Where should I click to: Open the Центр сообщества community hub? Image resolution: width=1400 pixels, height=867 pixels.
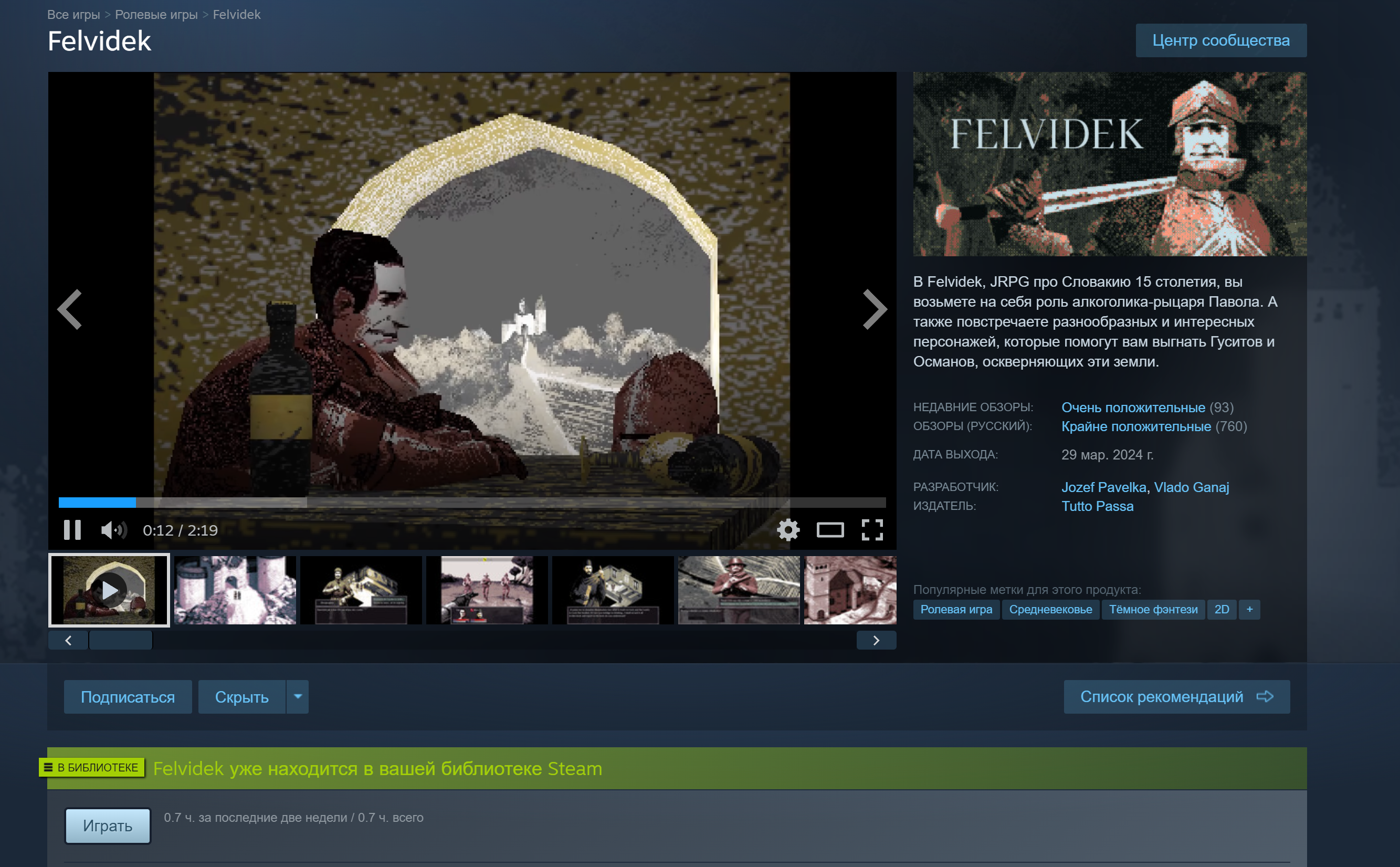[x=1221, y=40]
